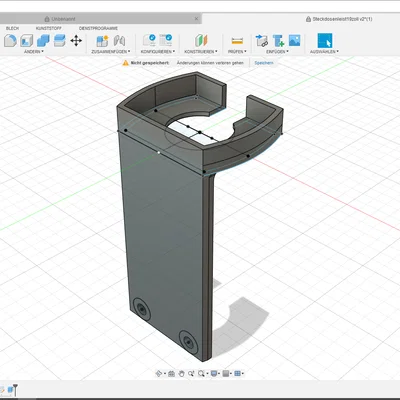
Task: Select the Offset Face tool icon
Action: (x=59, y=41)
